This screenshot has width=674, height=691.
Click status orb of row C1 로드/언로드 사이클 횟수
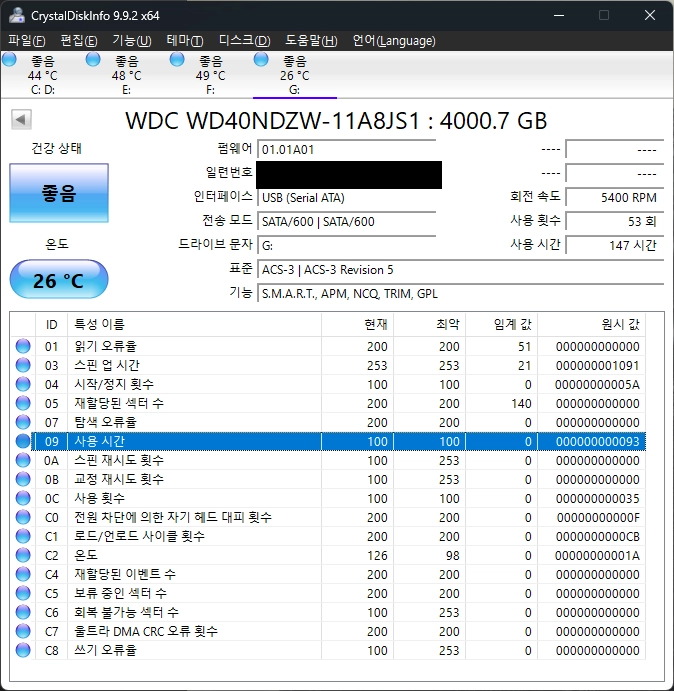[23, 536]
